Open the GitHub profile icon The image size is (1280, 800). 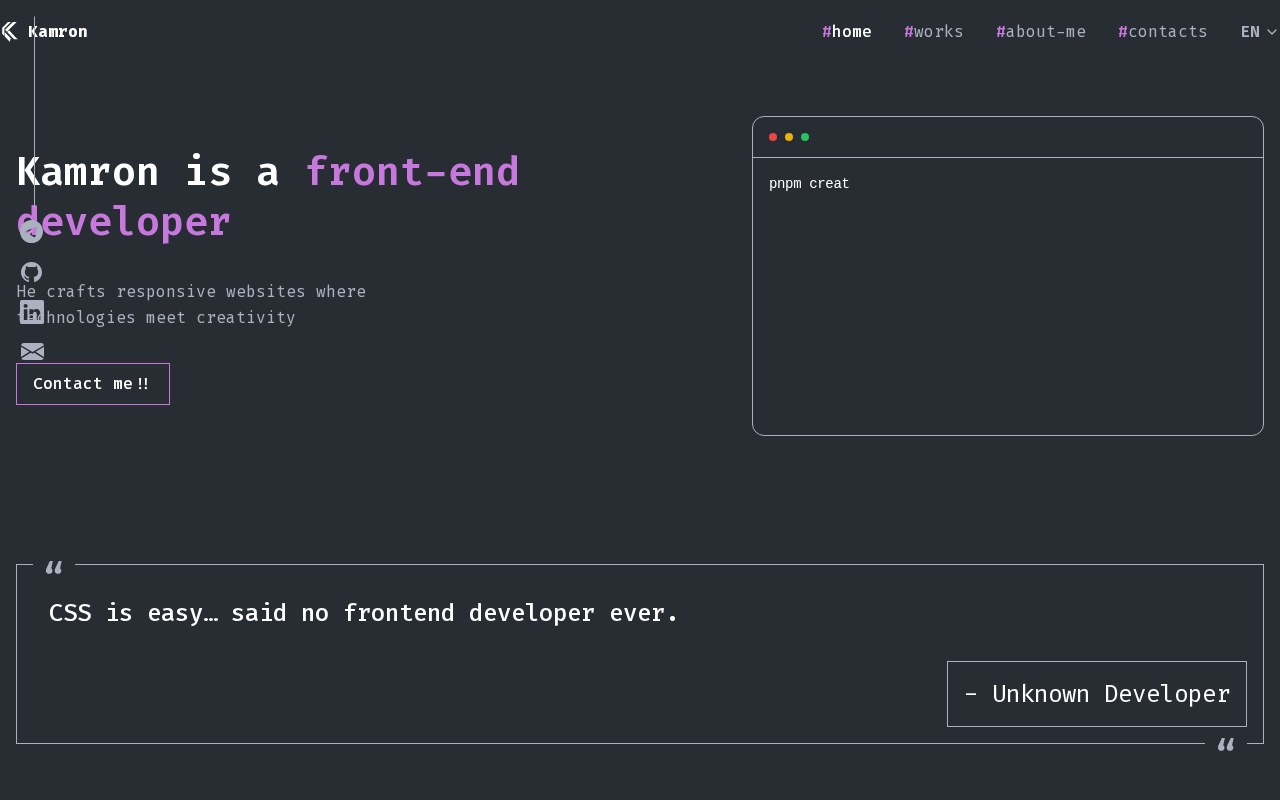32,272
